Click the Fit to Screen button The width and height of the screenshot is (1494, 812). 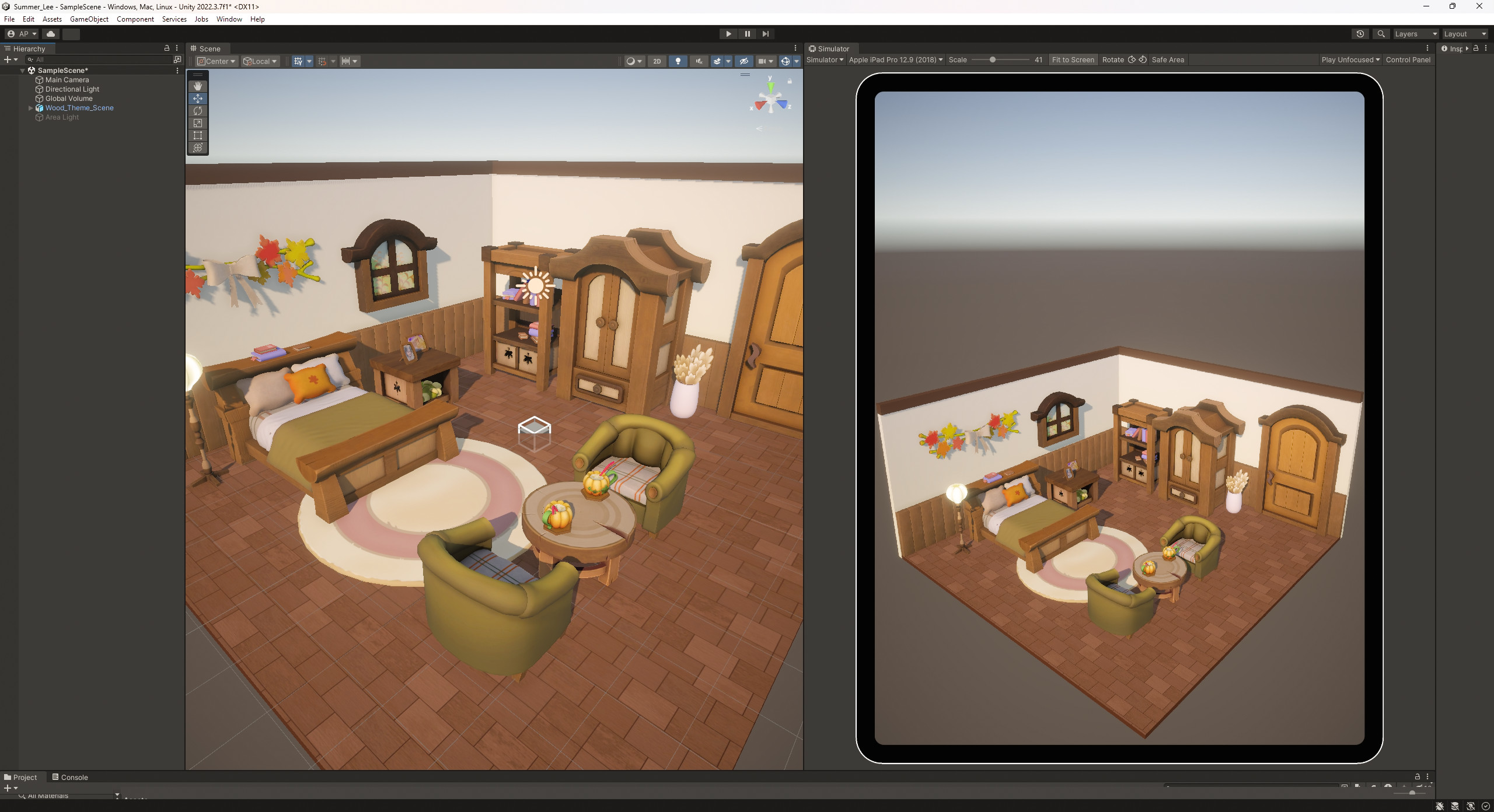[x=1073, y=60]
